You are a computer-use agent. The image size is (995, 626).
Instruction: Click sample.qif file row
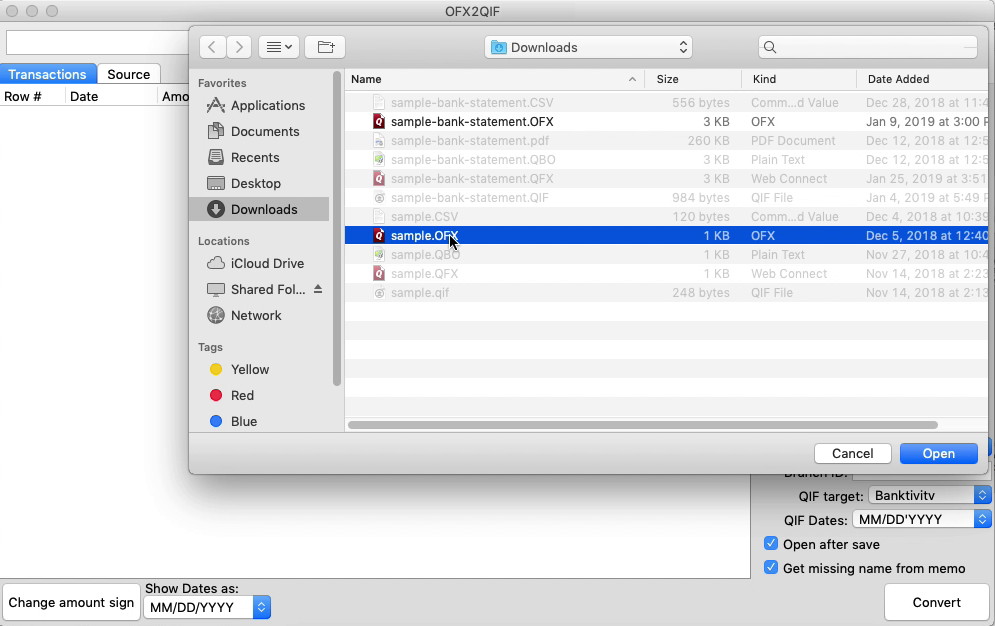pos(666,293)
